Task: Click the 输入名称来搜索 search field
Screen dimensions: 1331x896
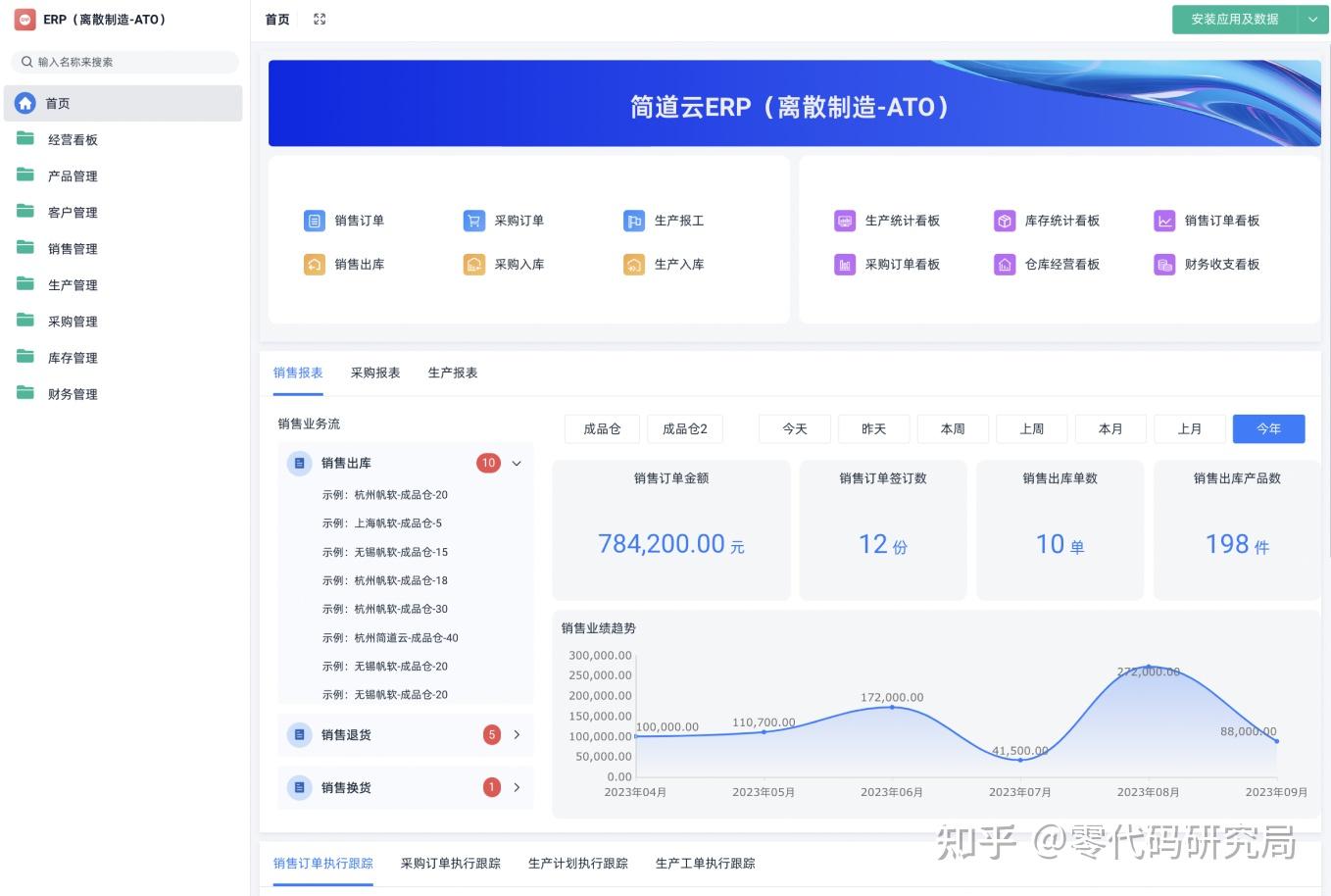Action: pos(124,62)
